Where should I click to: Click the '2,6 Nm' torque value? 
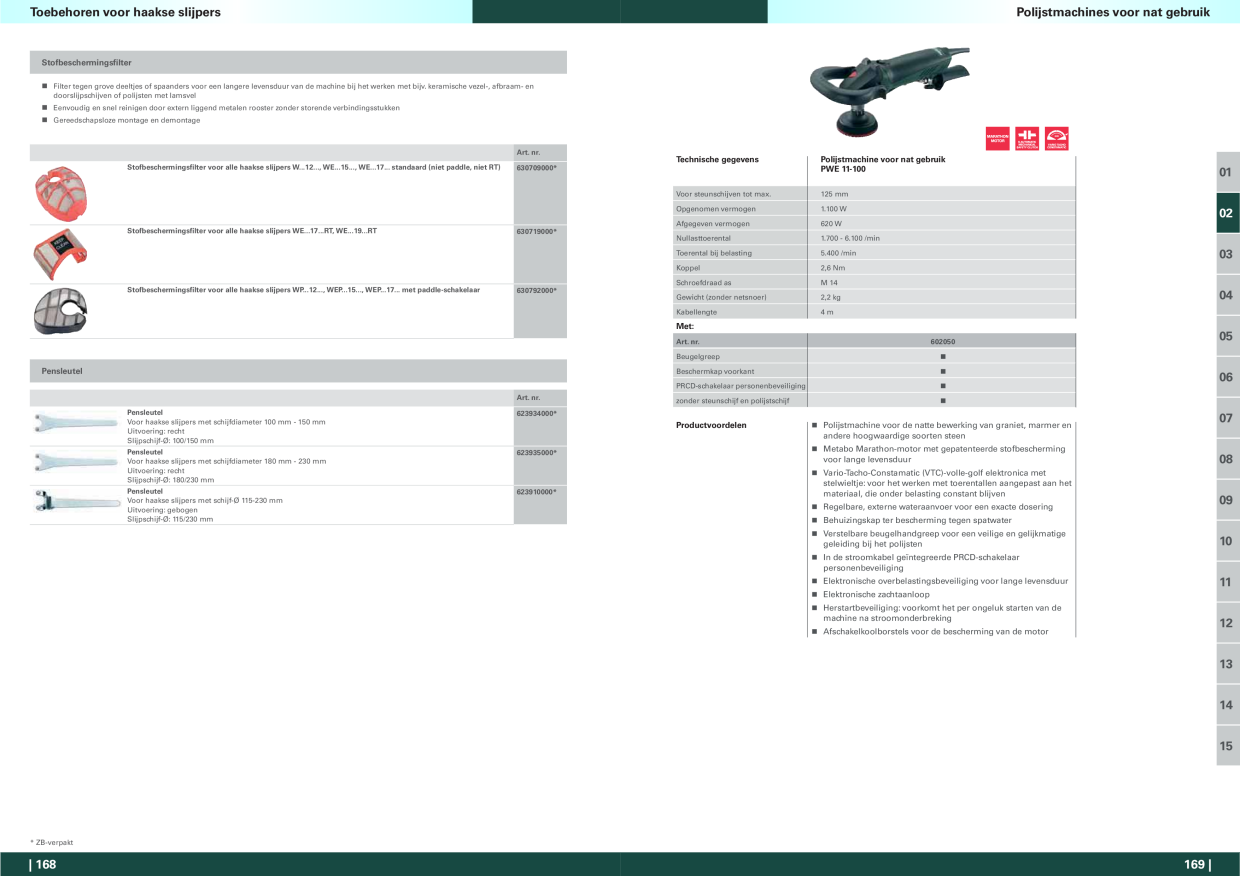(833, 268)
